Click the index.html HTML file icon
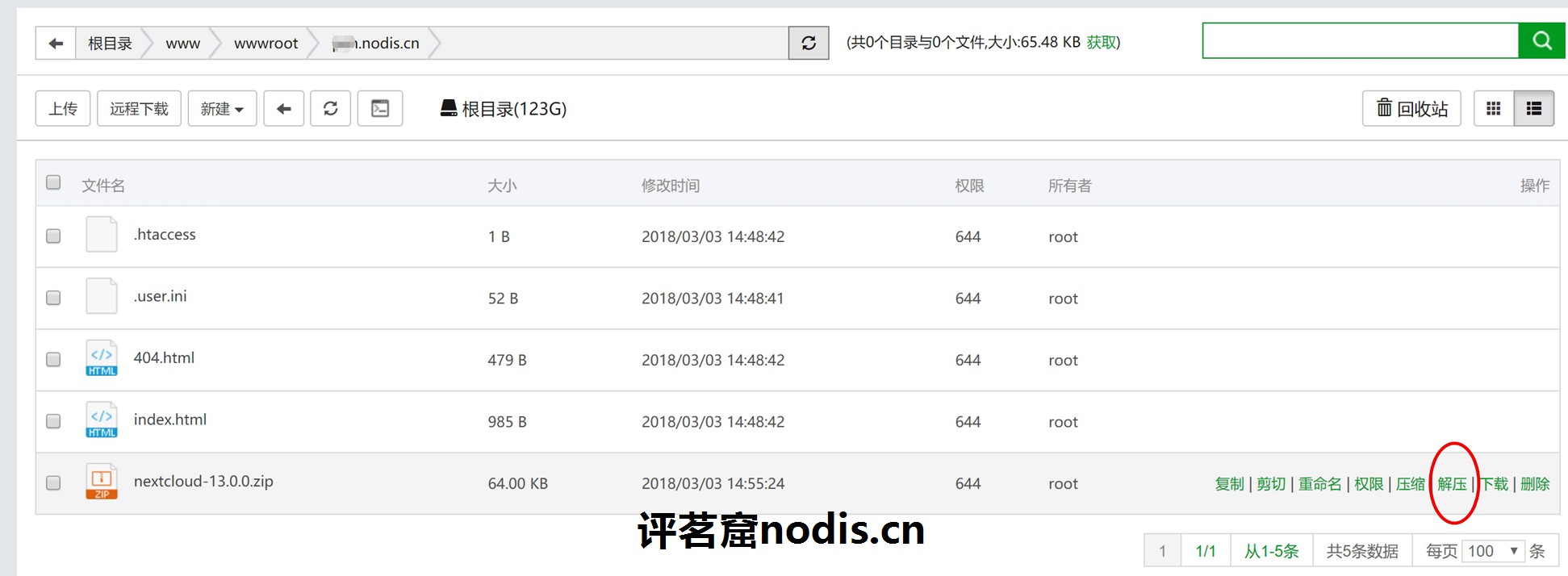Screen dimensions: 1568x576 (102, 419)
